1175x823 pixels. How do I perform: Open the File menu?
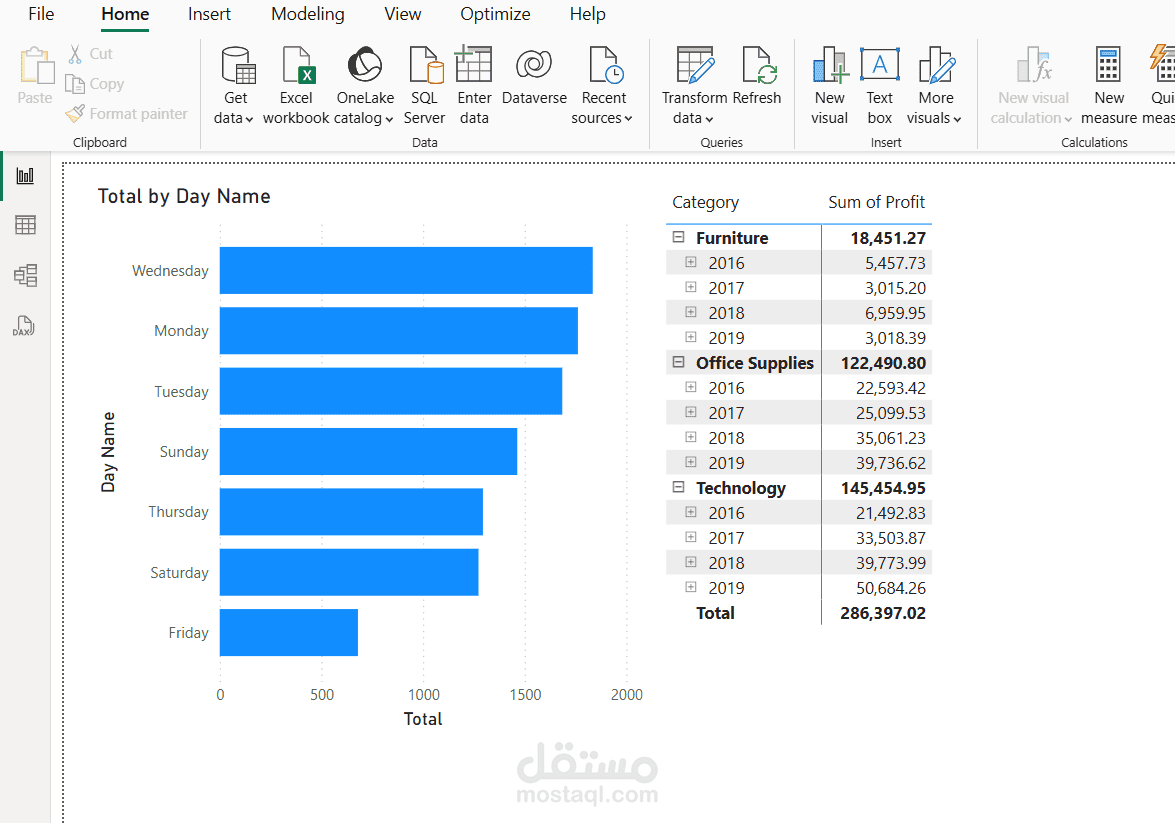coord(40,14)
